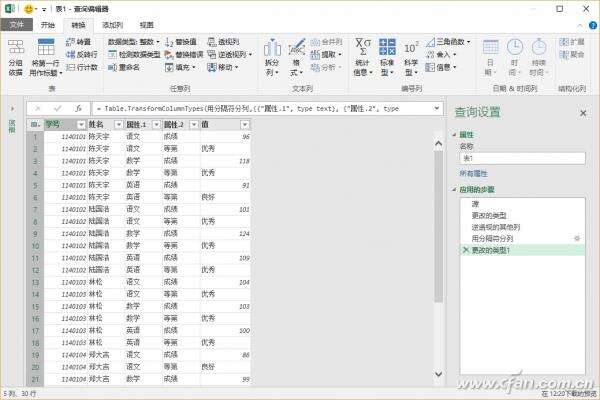Click the 行计数 (Count Rows) button

[82, 67]
